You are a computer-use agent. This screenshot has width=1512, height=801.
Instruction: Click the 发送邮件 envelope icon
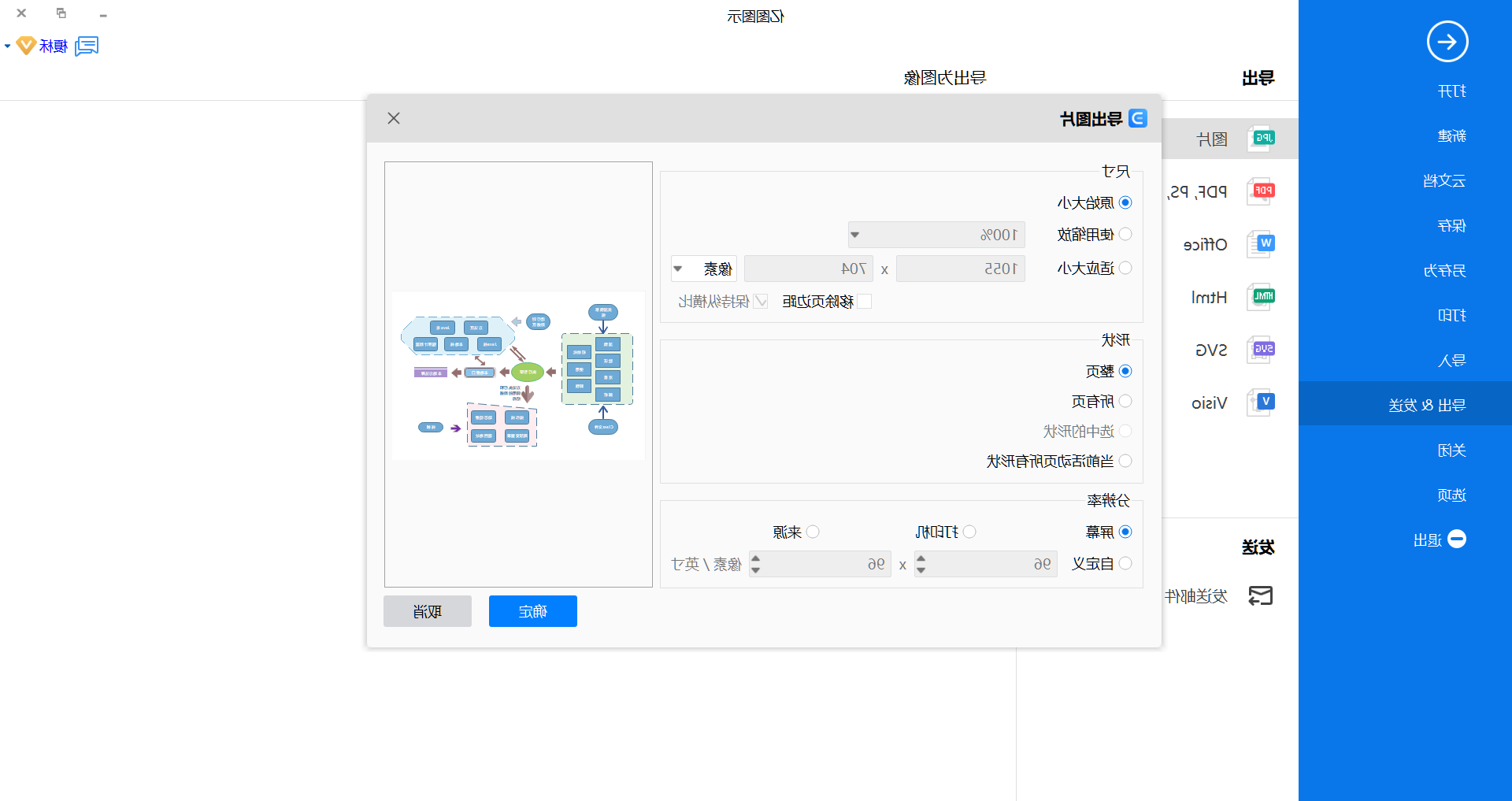point(1261,596)
